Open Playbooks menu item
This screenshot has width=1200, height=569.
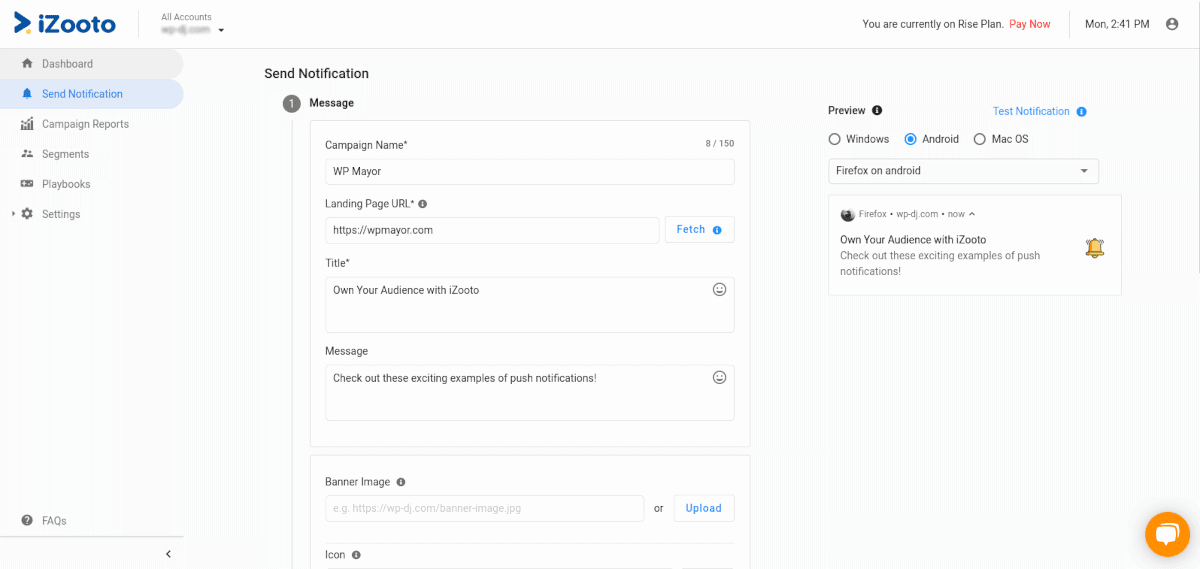[91, 184]
